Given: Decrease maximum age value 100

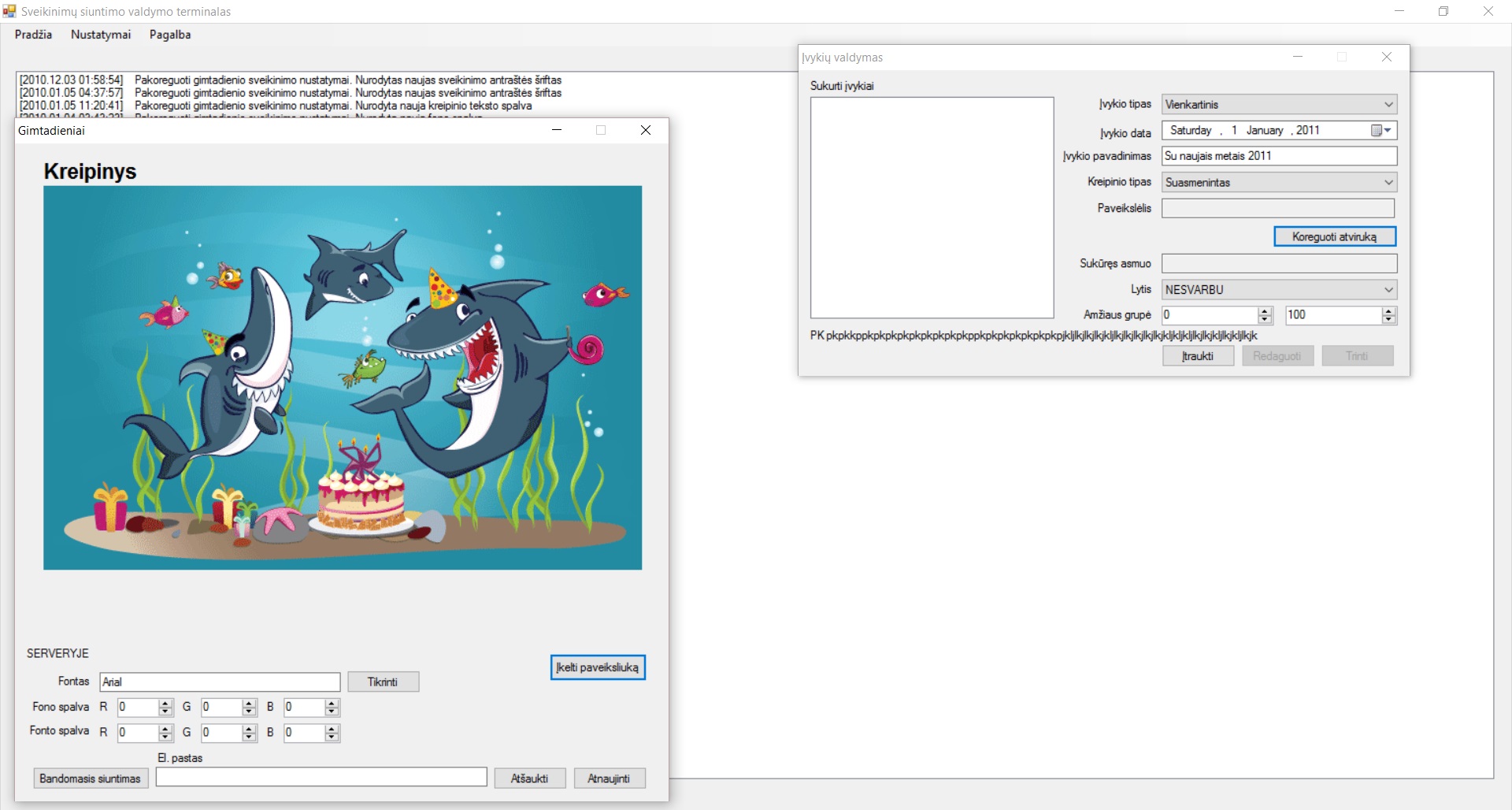Looking at the screenshot, I should pos(1388,319).
